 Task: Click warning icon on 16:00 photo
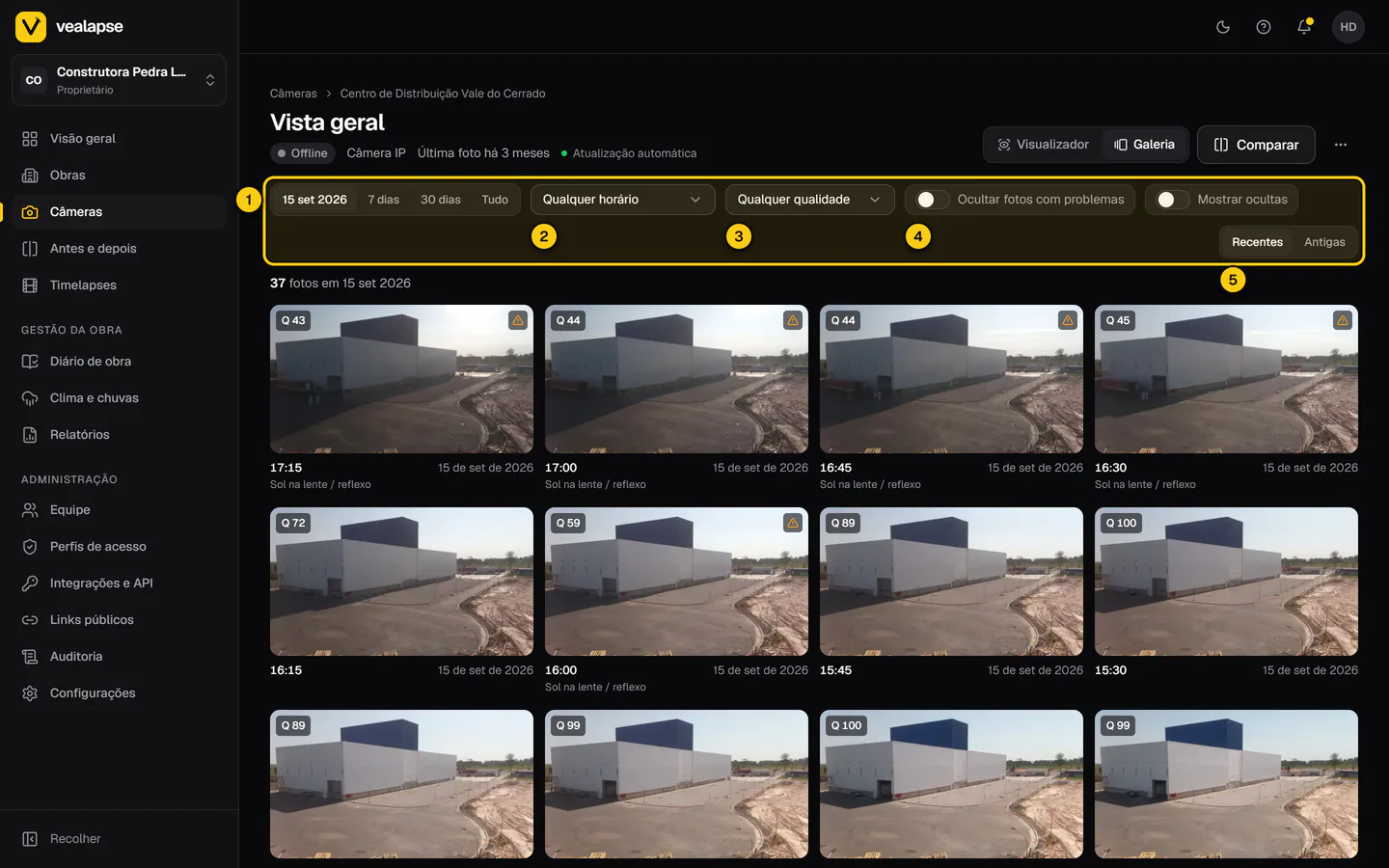(x=793, y=523)
